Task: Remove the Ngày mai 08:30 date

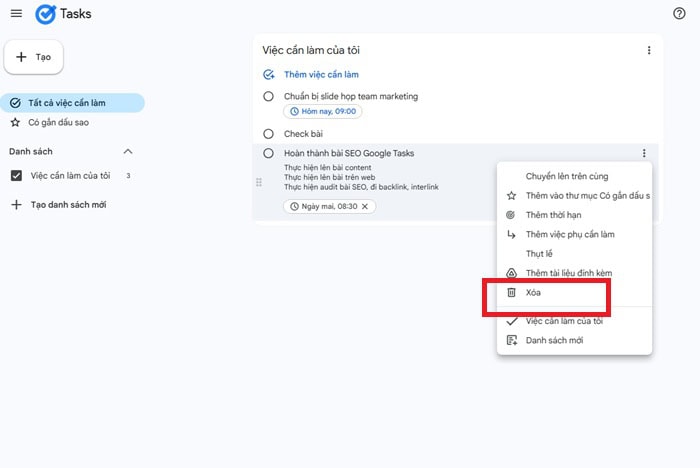Action: pyautogui.click(x=365, y=206)
